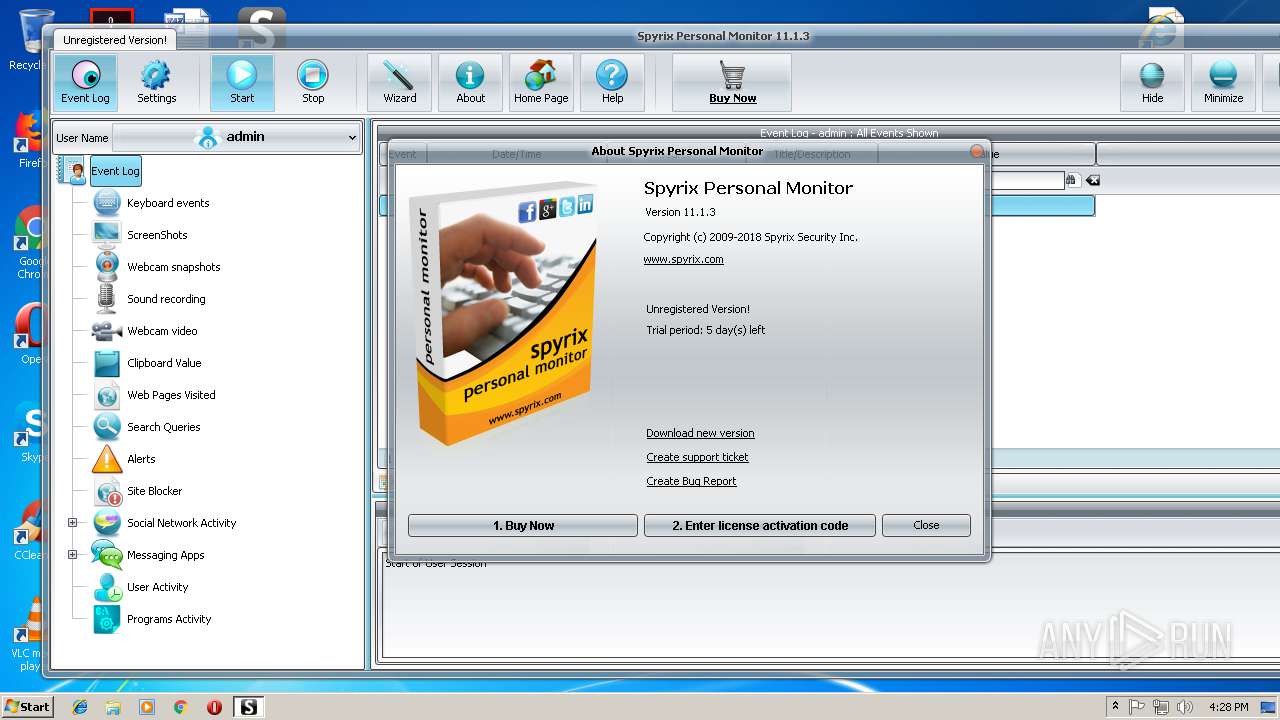This screenshot has width=1280, height=720.
Task: Click the Start monitoring button
Action: click(x=242, y=82)
